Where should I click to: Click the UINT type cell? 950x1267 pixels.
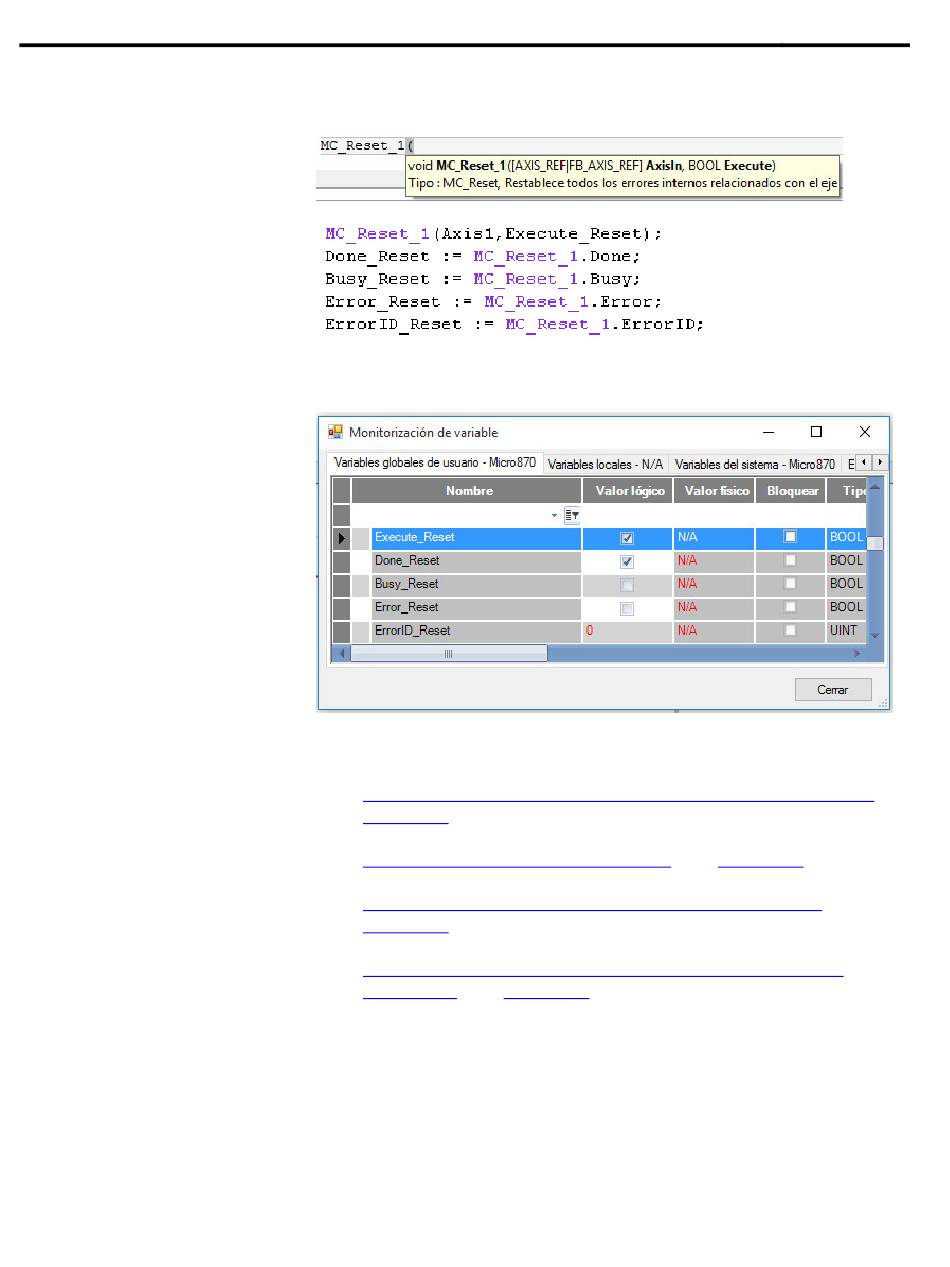pyautogui.click(x=846, y=631)
